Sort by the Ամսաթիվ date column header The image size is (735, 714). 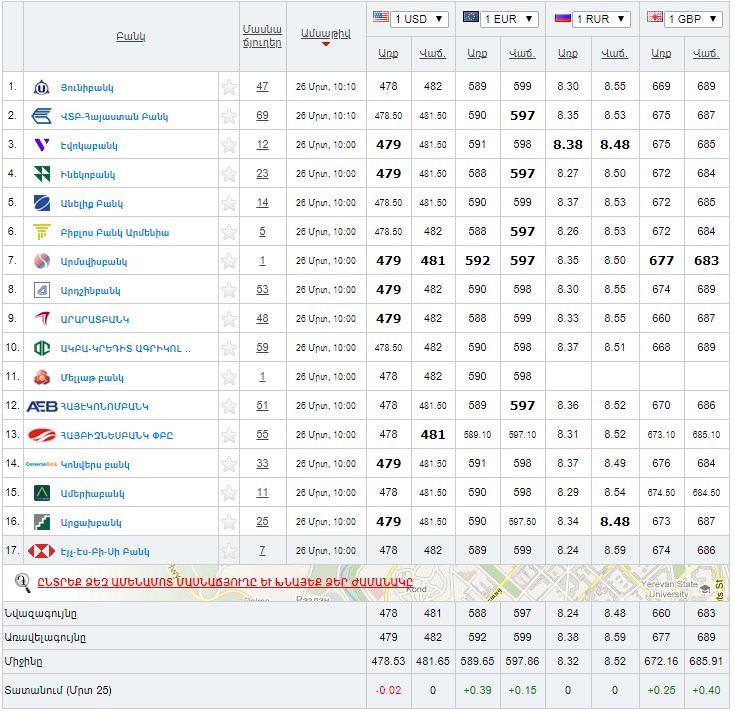coord(325,34)
